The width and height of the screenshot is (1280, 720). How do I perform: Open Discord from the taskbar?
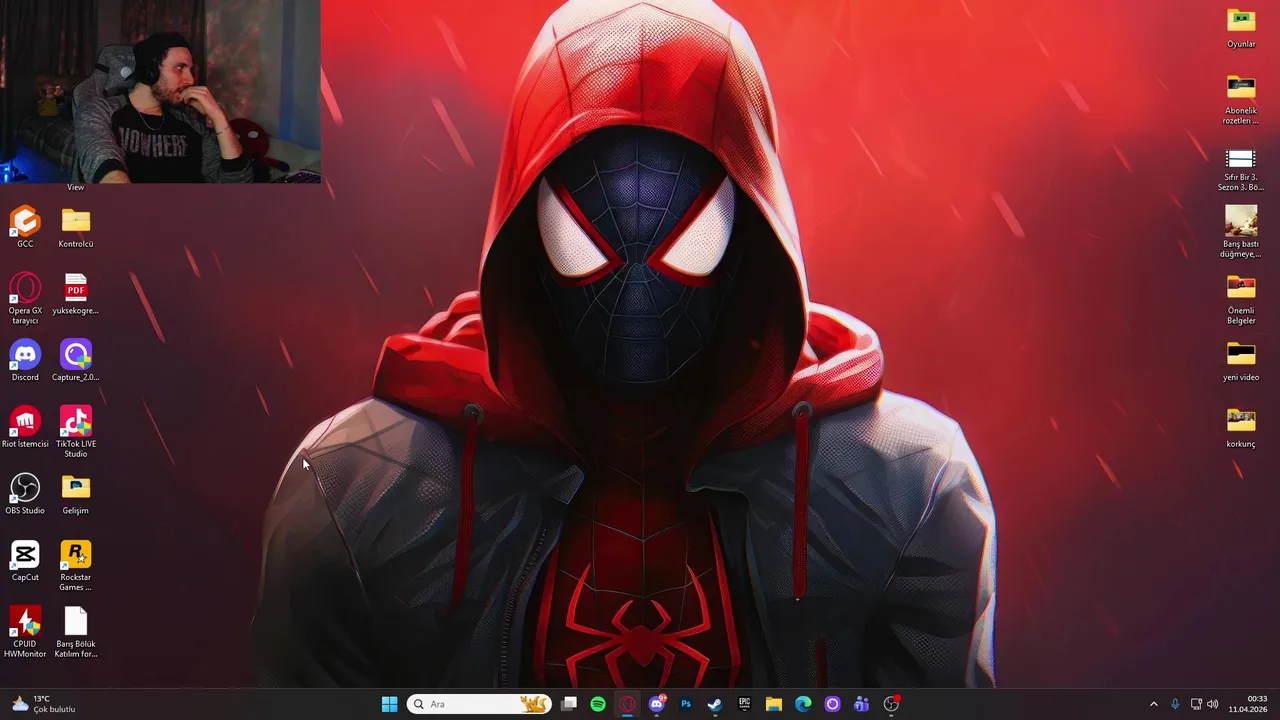click(x=657, y=704)
